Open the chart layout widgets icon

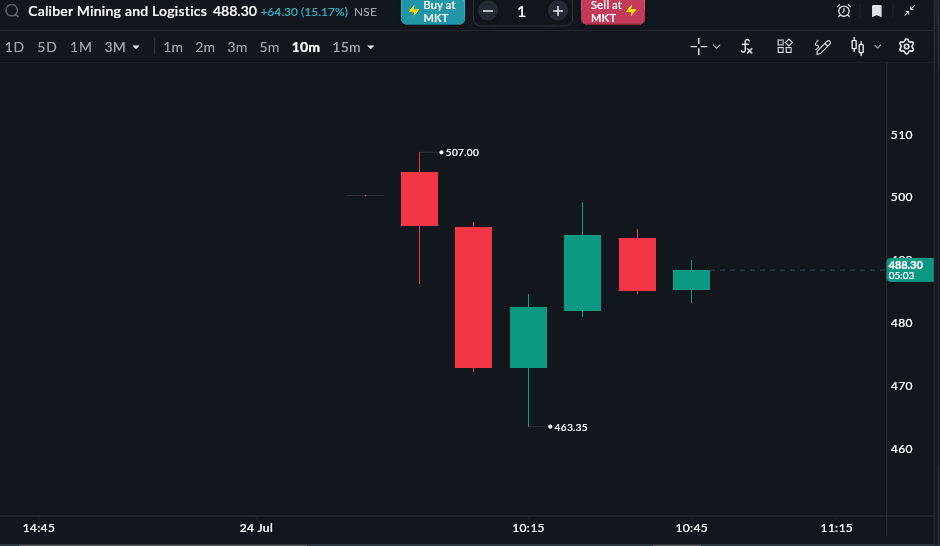click(785, 46)
